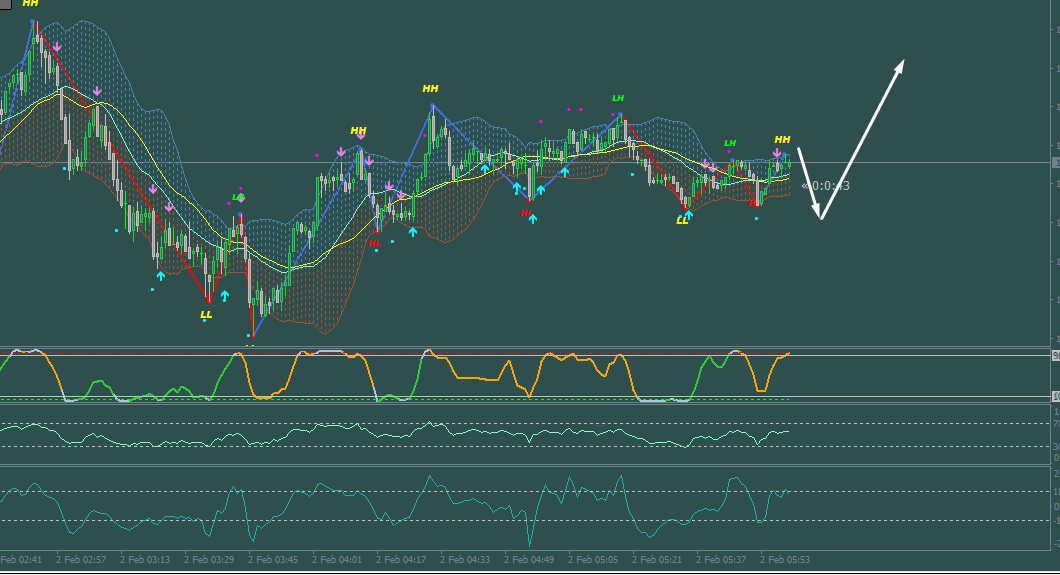Select the lowest candle wick near 03:45
The height and width of the screenshot is (575, 1060).
[252, 324]
